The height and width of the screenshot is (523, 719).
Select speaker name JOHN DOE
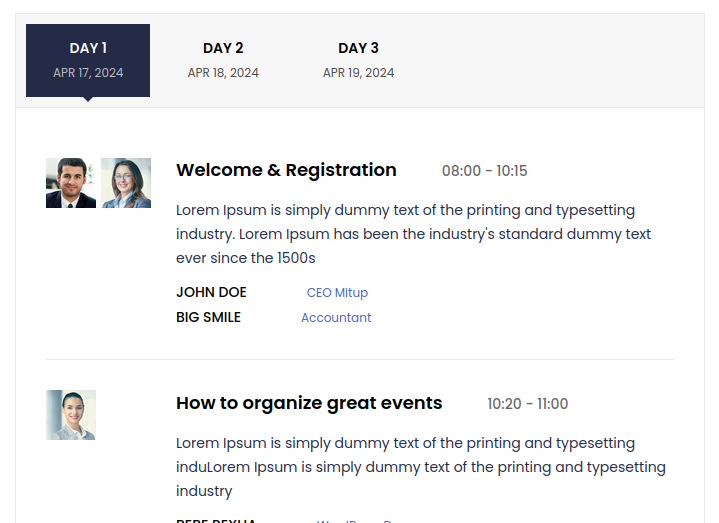click(x=211, y=293)
